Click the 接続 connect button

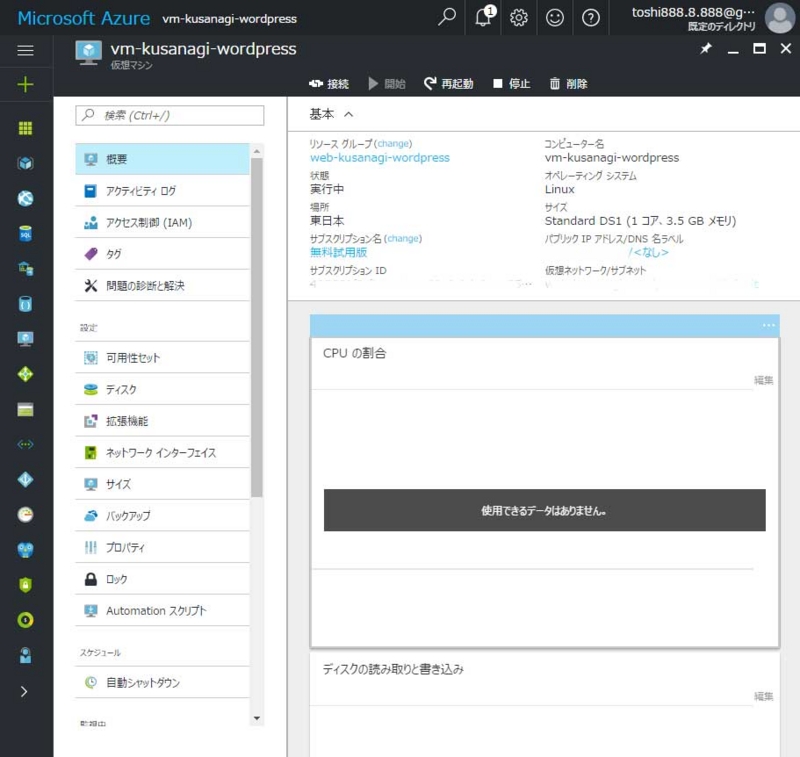(329, 84)
